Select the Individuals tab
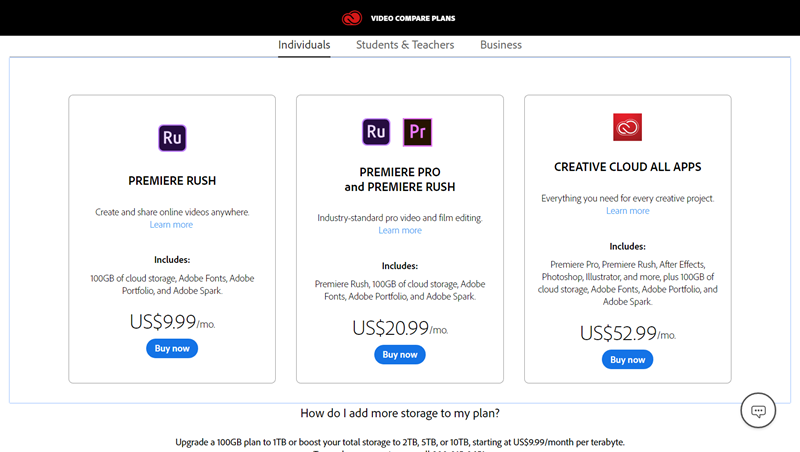The image size is (800, 452). (x=304, y=45)
